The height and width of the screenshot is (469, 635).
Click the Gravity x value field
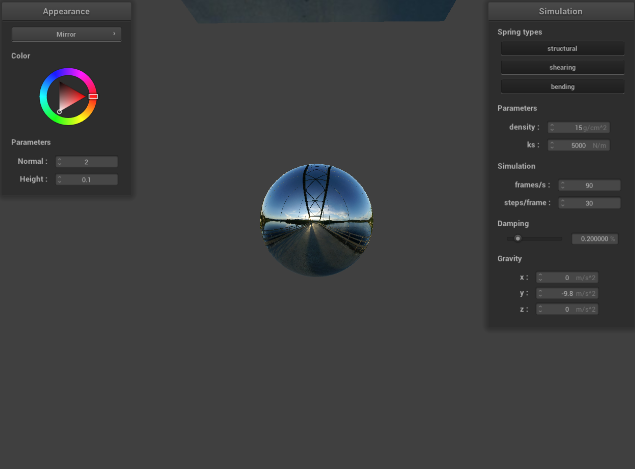click(570, 278)
